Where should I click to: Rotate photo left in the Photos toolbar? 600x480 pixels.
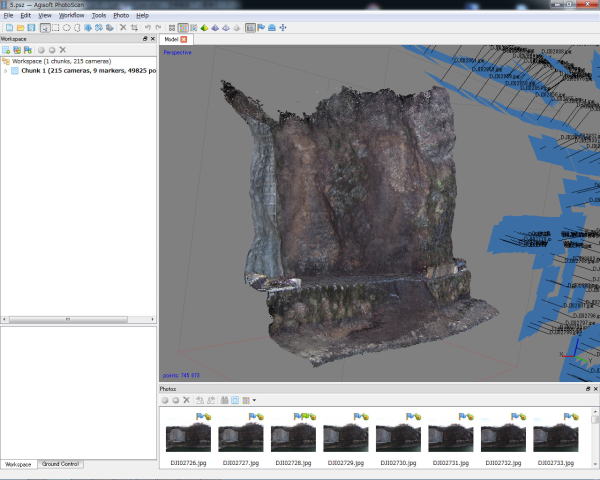[200, 400]
